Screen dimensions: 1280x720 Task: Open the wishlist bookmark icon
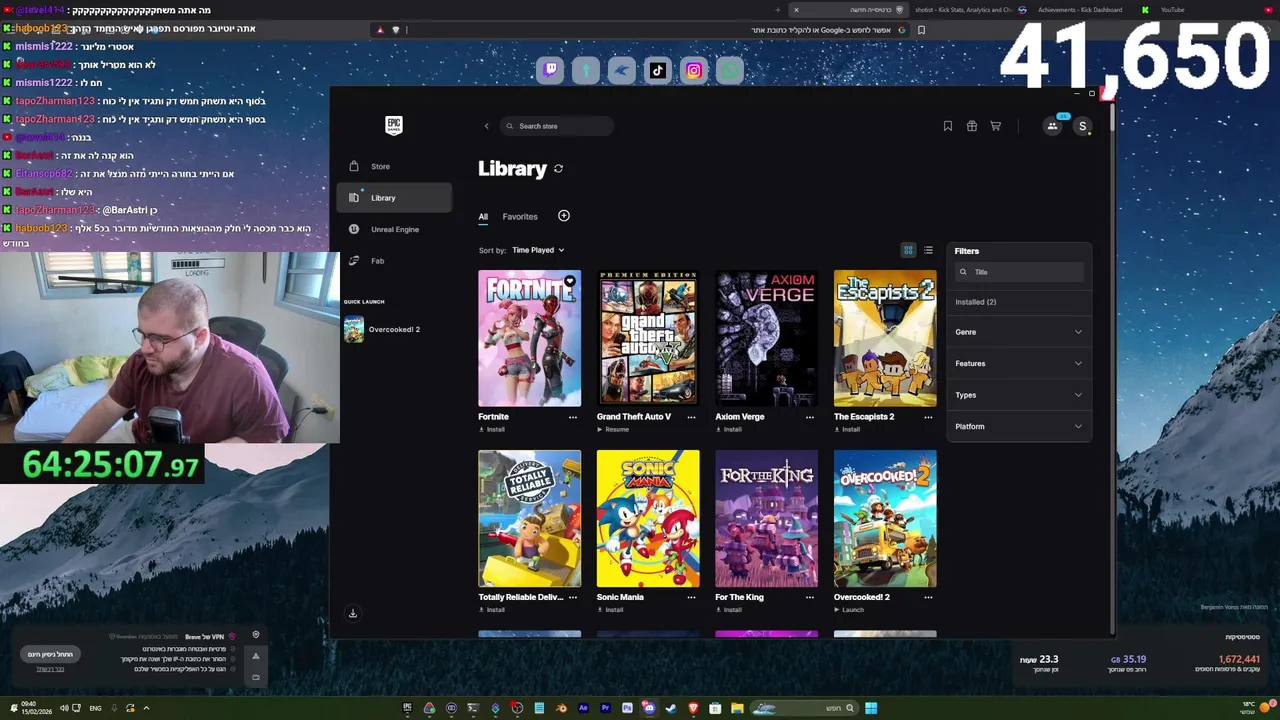[947, 126]
